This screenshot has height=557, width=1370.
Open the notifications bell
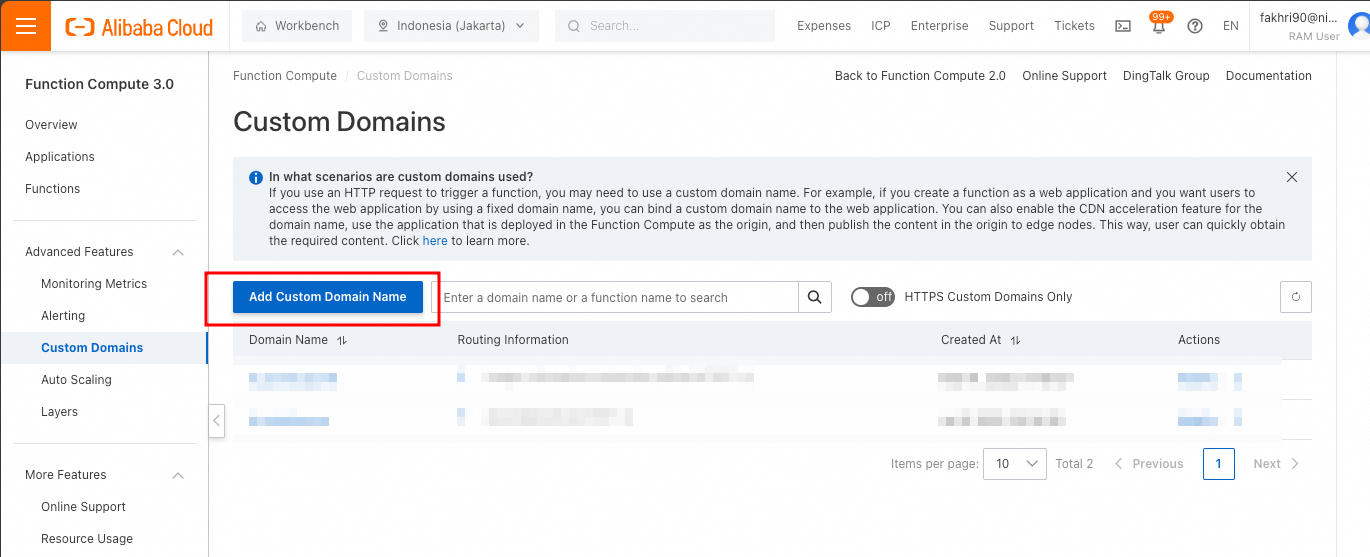tap(1159, 27)
